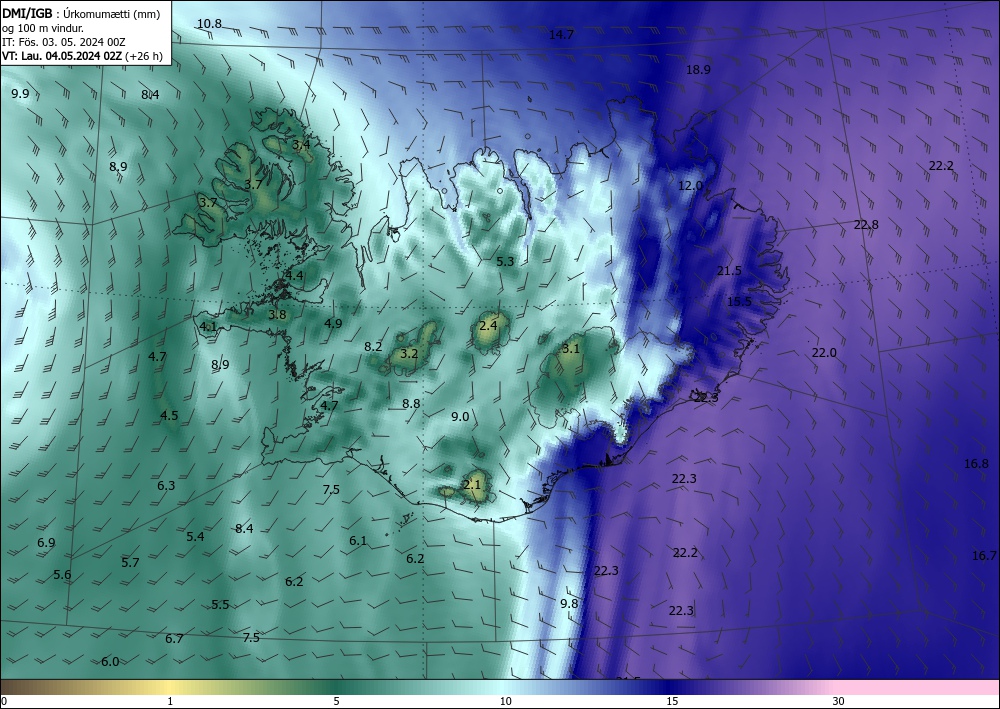Click the 4.5 value on the map

169,416
